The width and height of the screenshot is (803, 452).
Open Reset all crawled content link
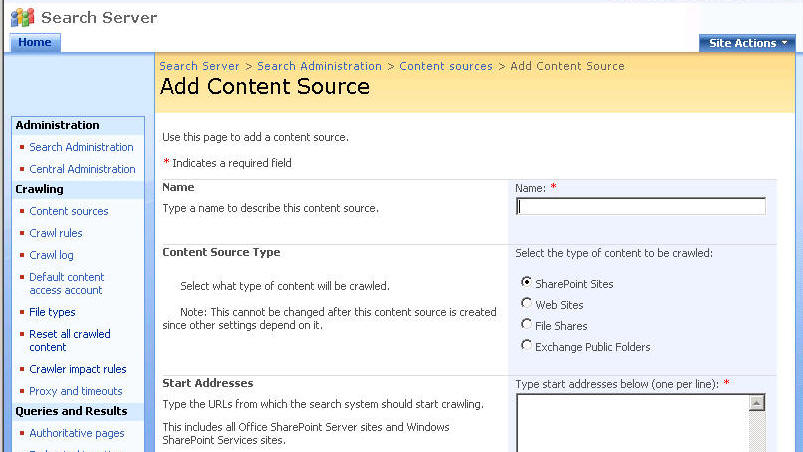coord(70,340)
